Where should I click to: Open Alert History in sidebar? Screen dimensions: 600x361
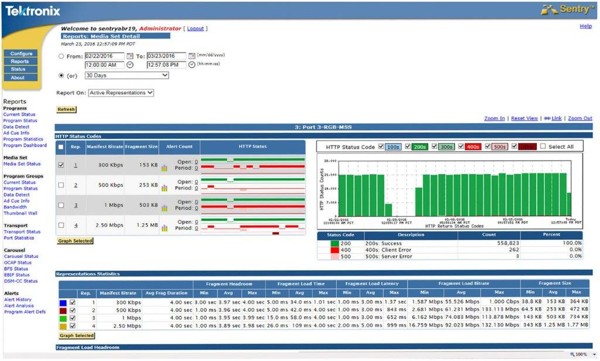18,300
